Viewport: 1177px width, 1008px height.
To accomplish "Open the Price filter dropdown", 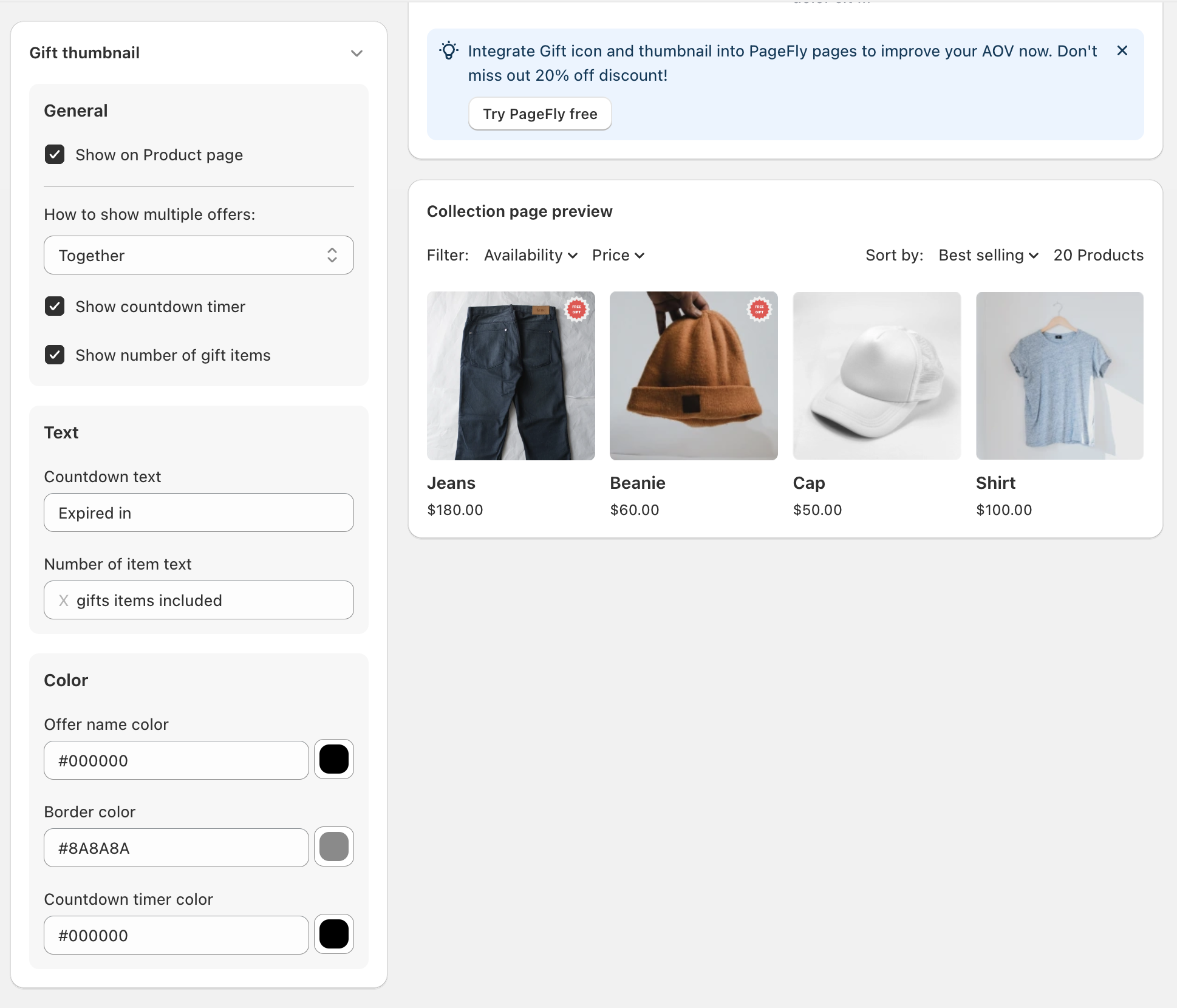I will click(x=618, y=256).
